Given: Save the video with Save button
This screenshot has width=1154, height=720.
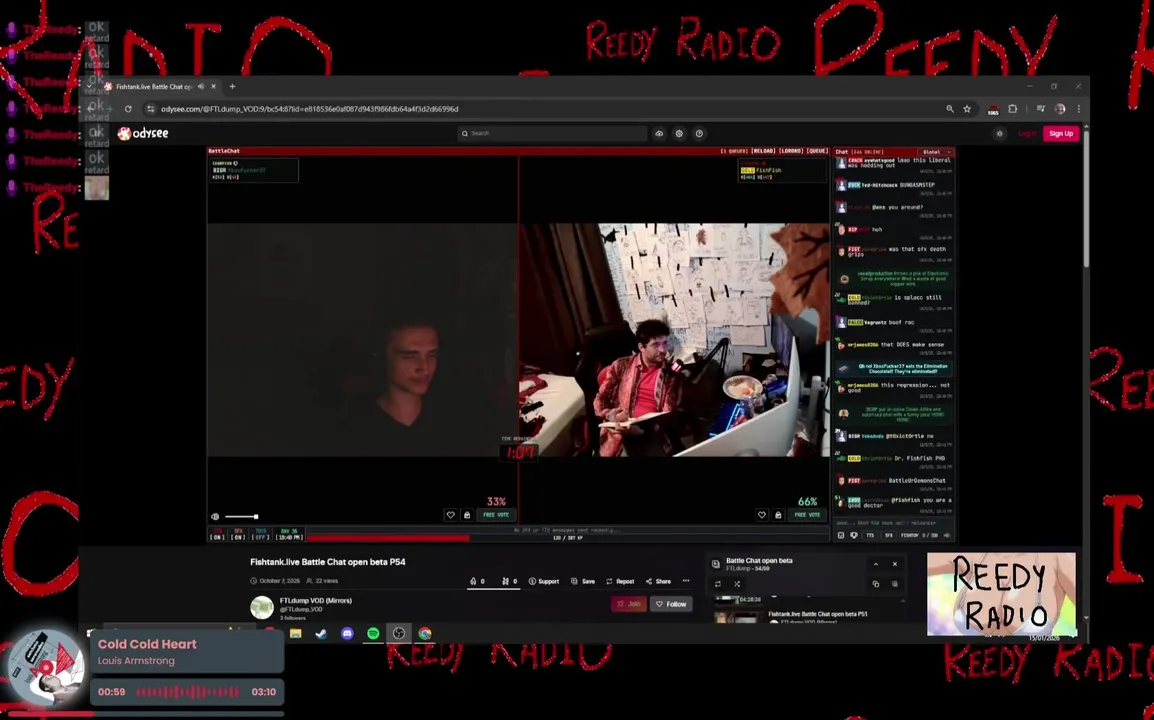Looking at the screenshot, I should pyautogui.click(x=583, y=582).
